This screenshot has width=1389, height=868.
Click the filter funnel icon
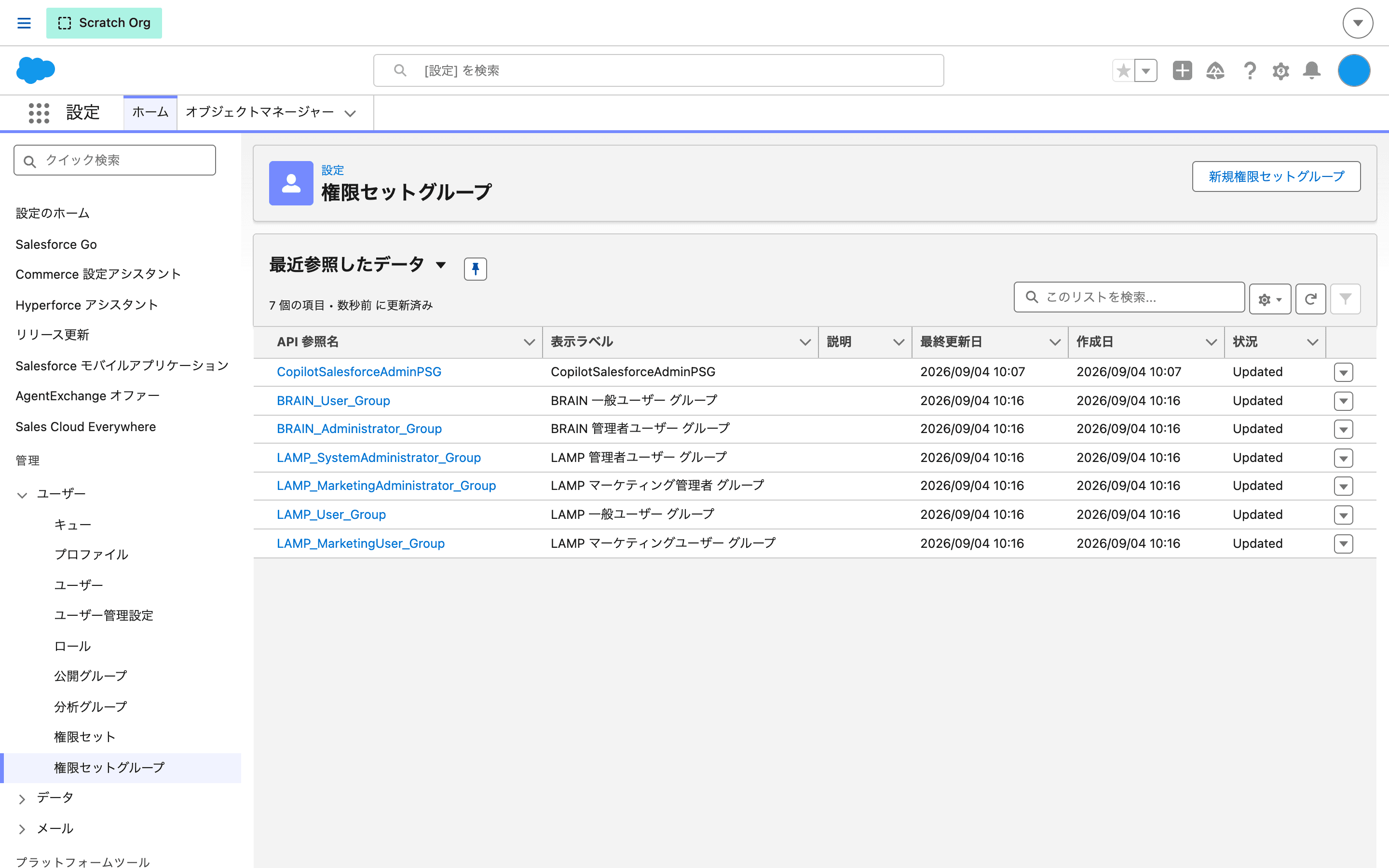tap(1345, 298)
